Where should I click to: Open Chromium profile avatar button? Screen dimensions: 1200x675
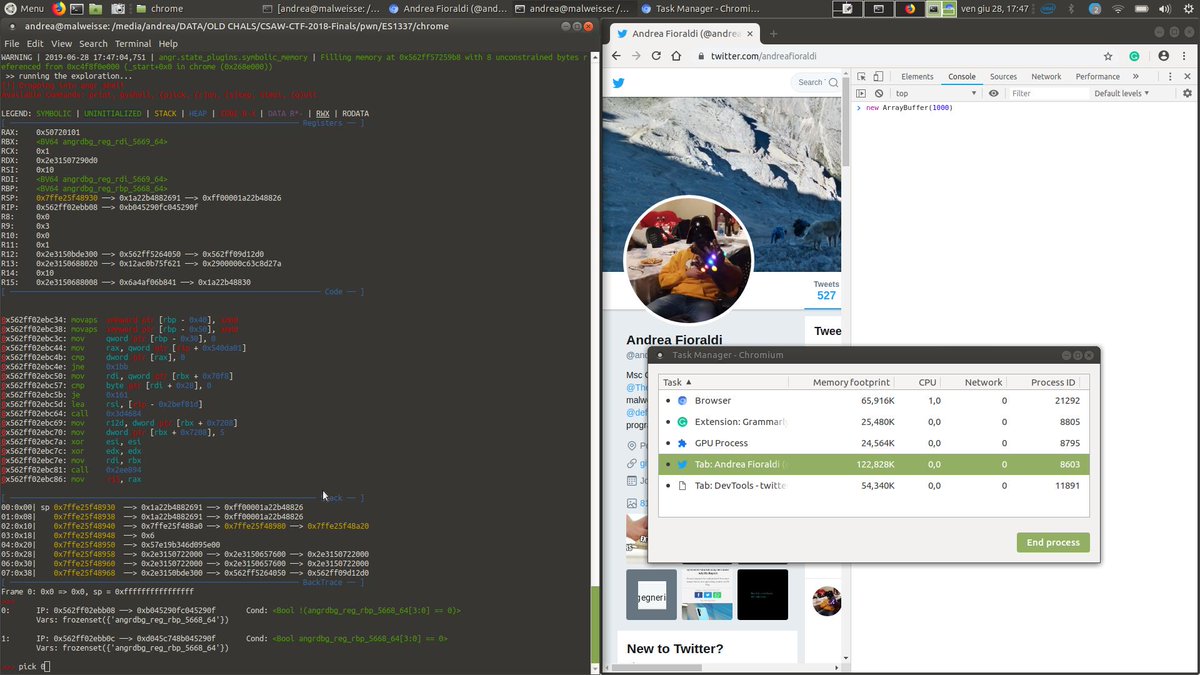[x=1164, y=56]
